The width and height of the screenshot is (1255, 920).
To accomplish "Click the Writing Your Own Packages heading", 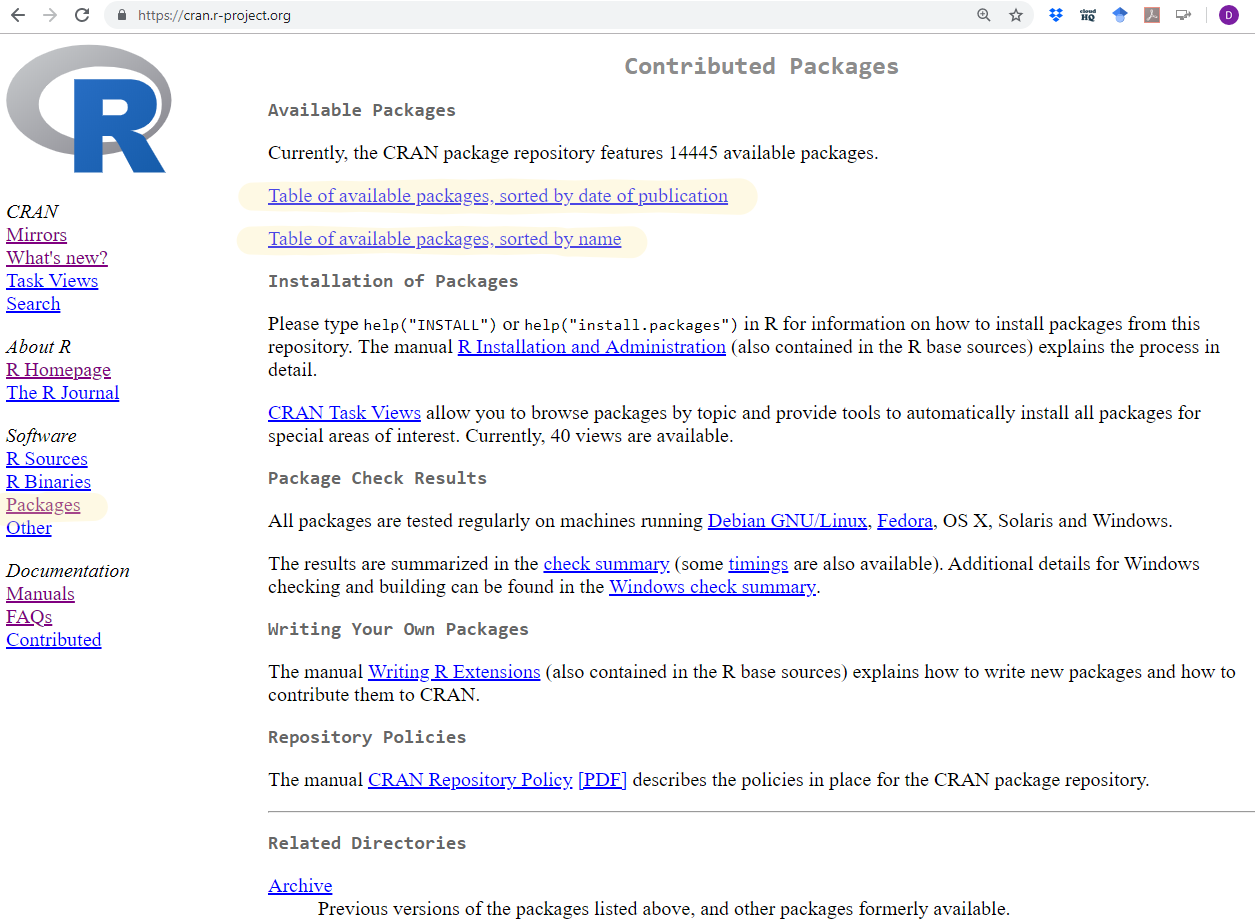I will click(398, 629).
